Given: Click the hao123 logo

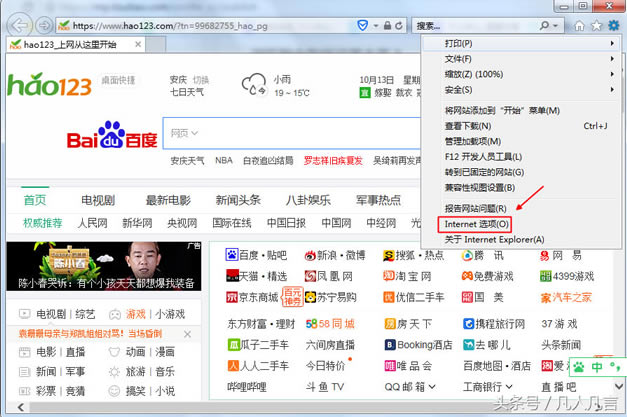Looking at the screenshot, I should coord(49,84).
